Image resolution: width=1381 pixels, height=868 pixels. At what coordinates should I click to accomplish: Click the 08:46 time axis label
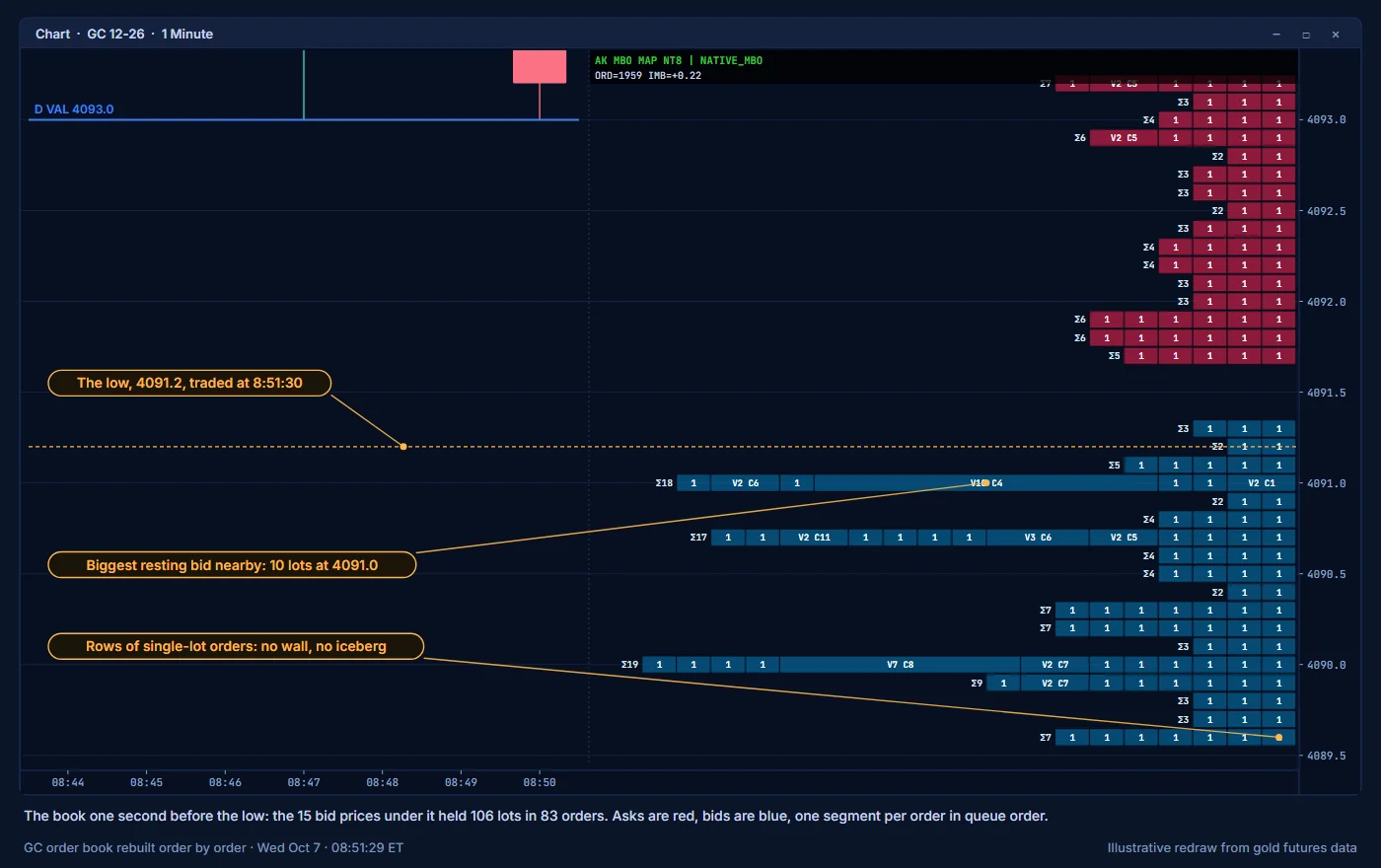coord(225,782)
